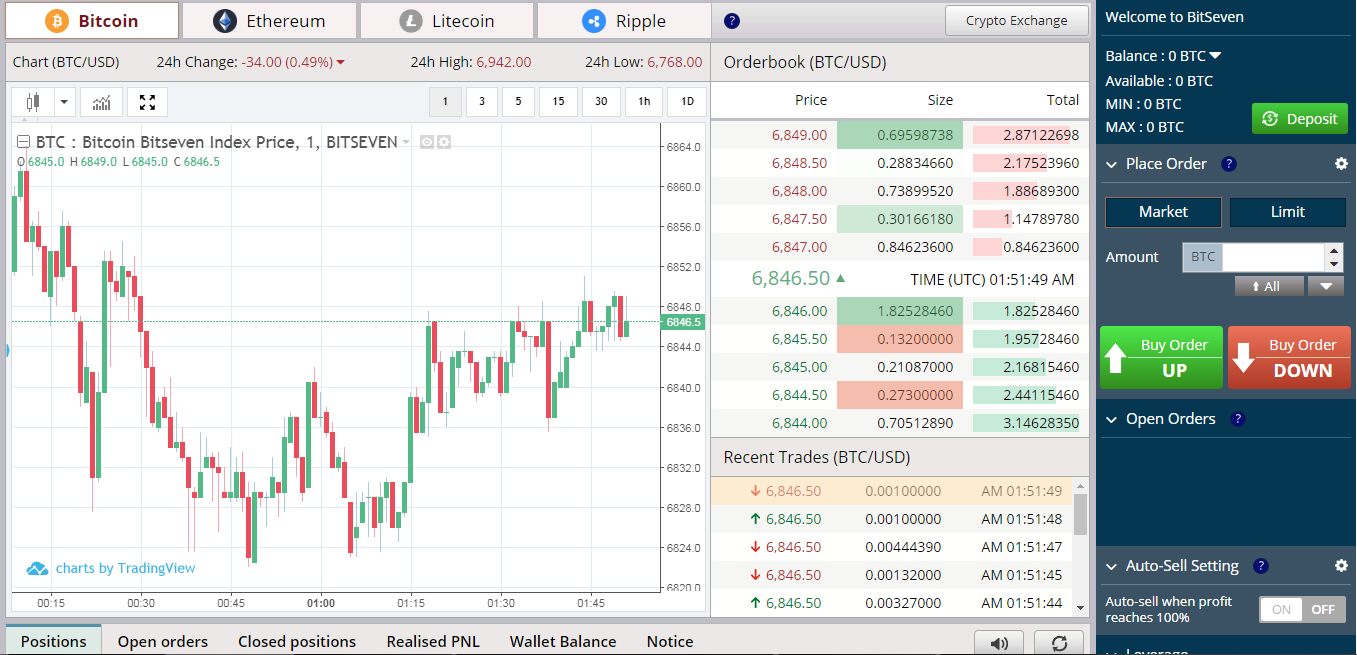This screenshot has height=655, width=1357.
Task: Mute sounds with the speaker button
Action: tap(999, 643)
